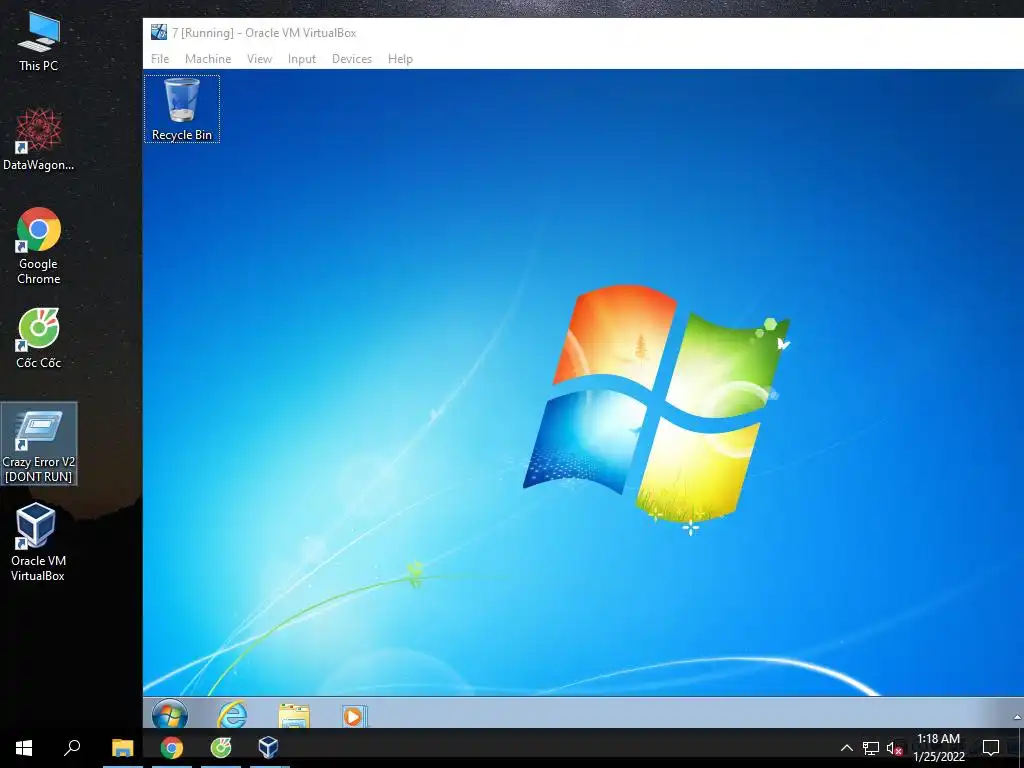
Task: Select the DataWagon desktop shortcut
Action: point(39,140)
